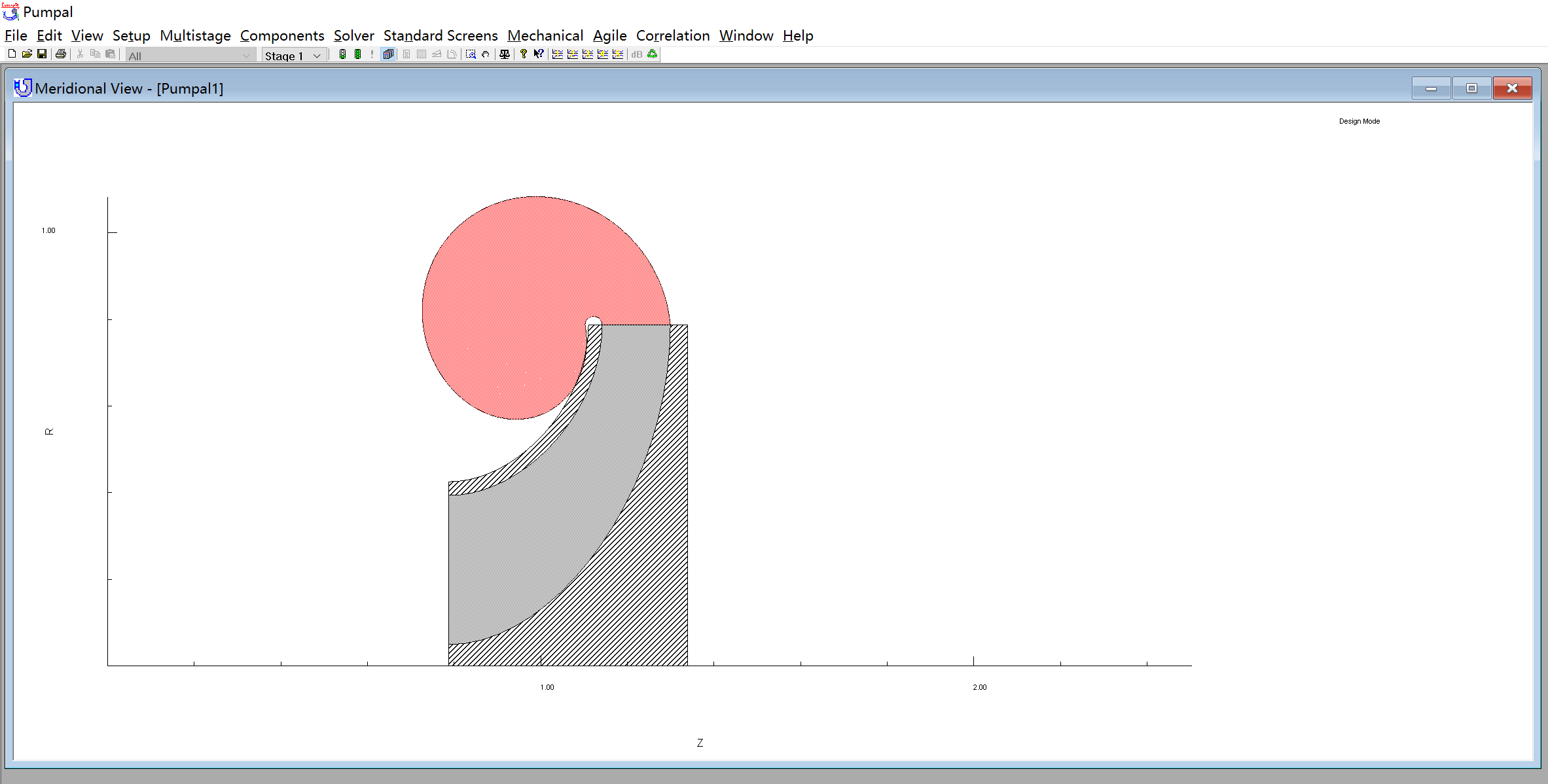1548x784 pixels.
Task: Print the meridional view via the printer icon
Action: point(61,54)
